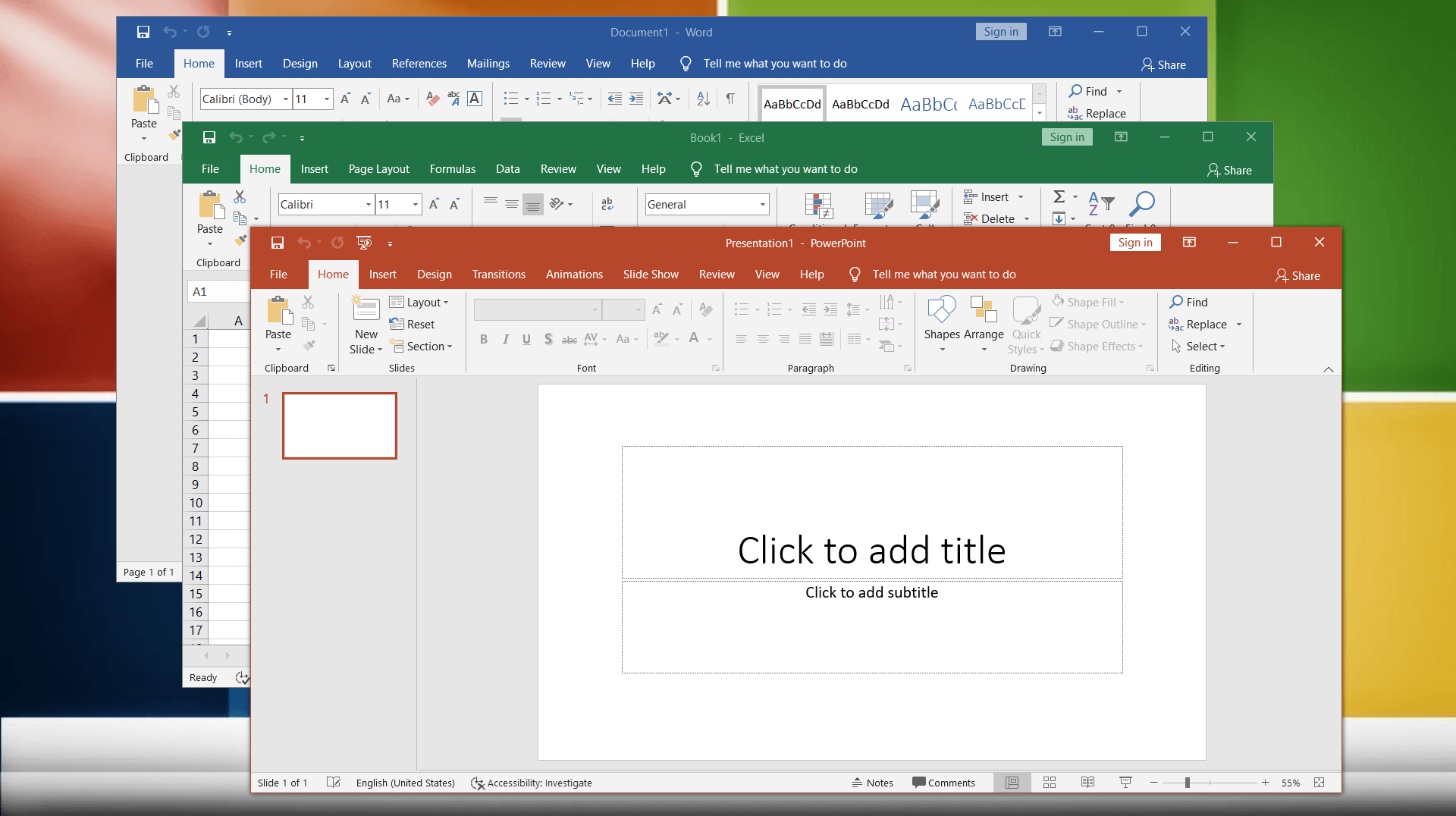1456x816 pixels.
Task: Toggle strikethrough in PowerPoint font group
Action: pos(570,339)
